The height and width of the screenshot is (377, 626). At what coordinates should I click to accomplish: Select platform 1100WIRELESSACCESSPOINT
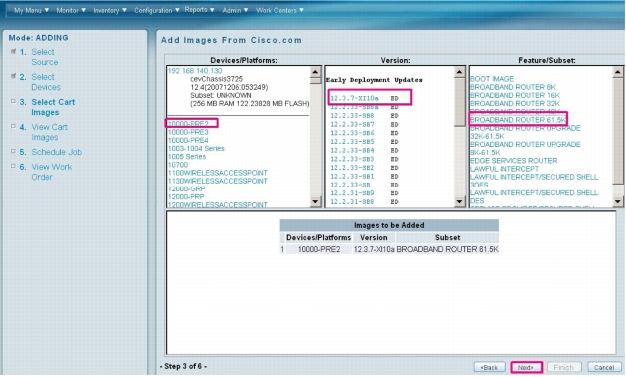218,173
